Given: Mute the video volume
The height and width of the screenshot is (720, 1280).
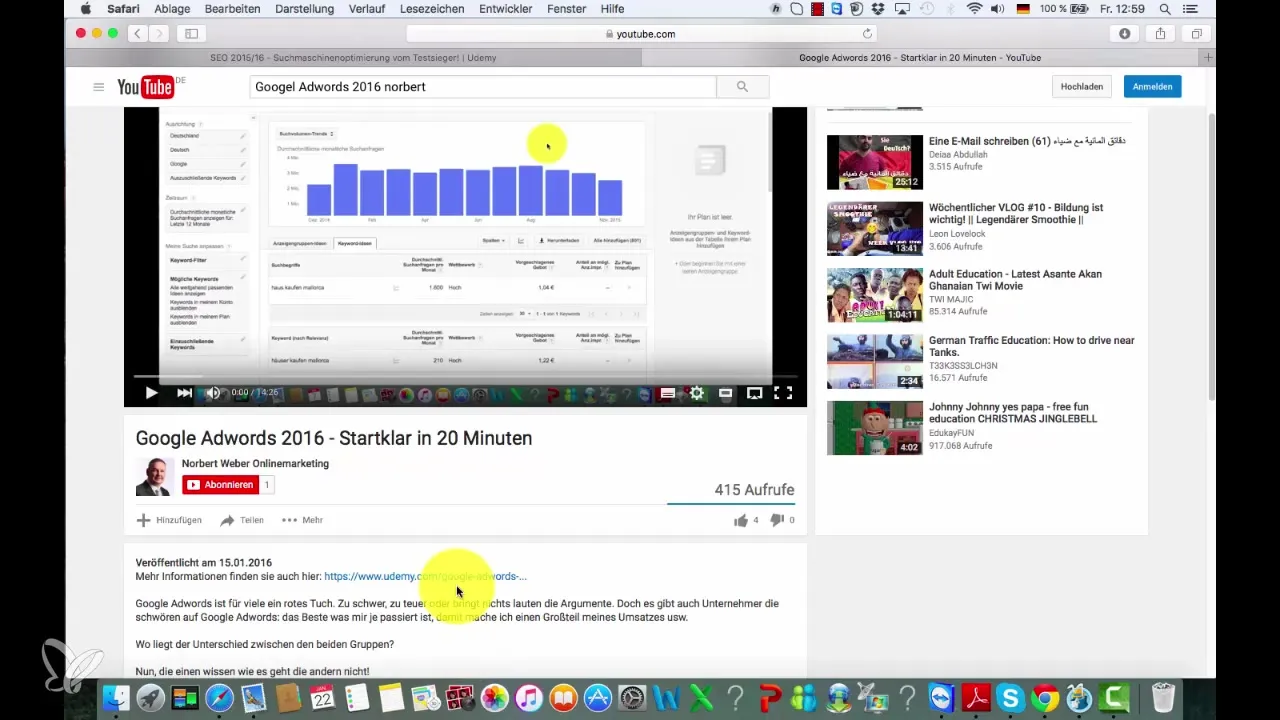Looking at the screenshot, I should pos(213,393).
